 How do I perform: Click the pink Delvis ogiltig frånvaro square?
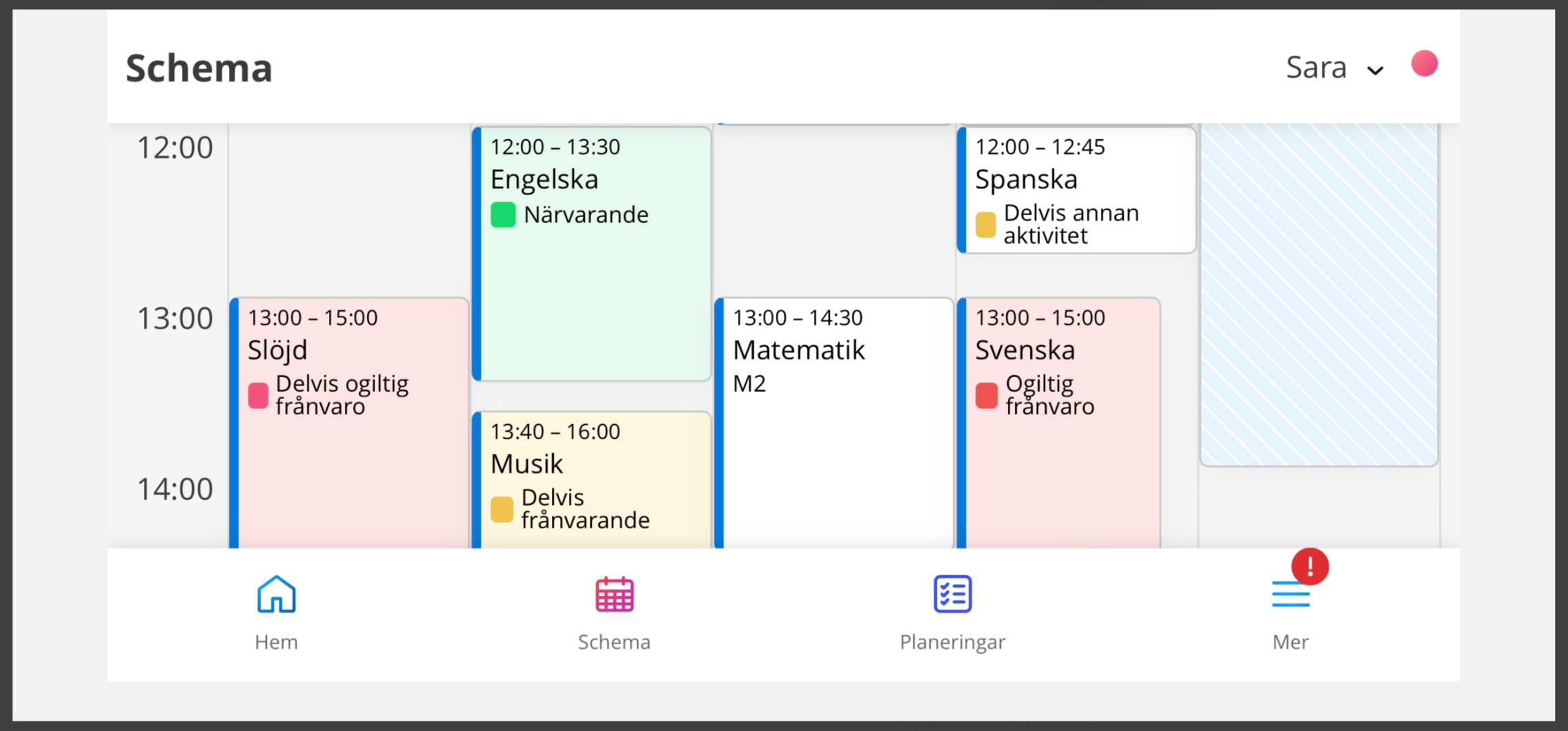click(258, 396)
